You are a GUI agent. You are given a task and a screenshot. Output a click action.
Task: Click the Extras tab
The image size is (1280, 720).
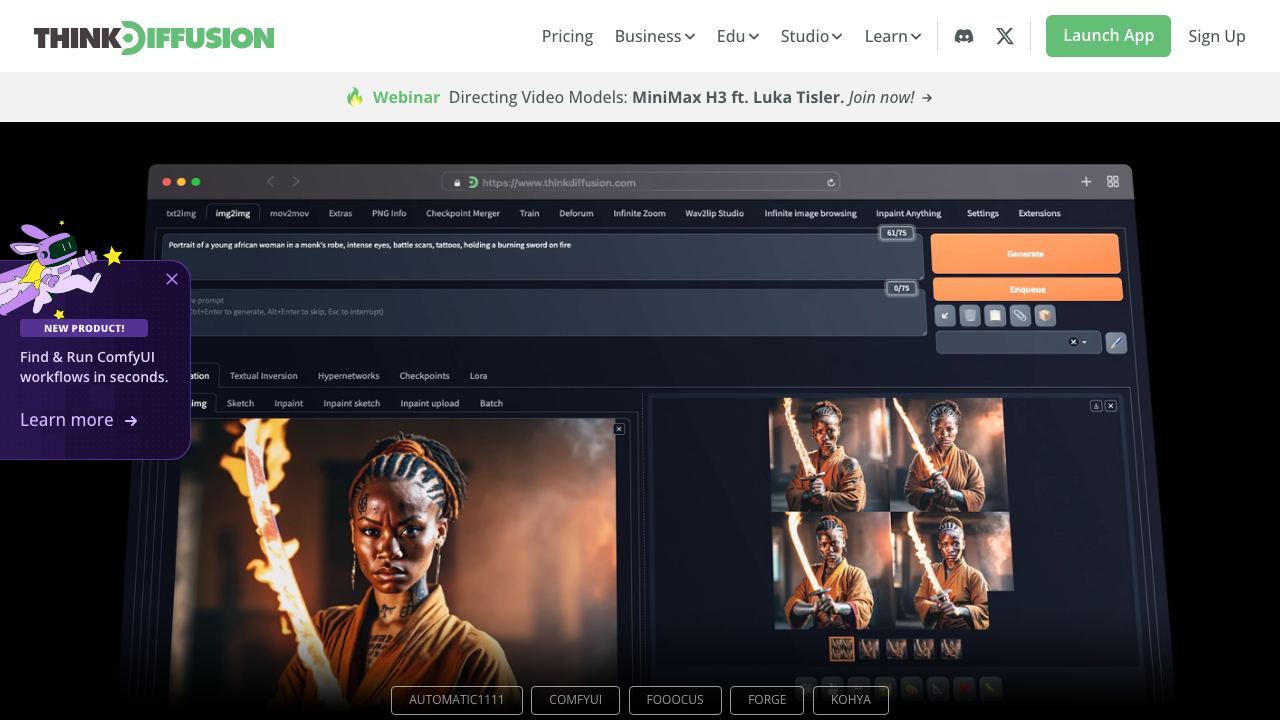(340, 213)
